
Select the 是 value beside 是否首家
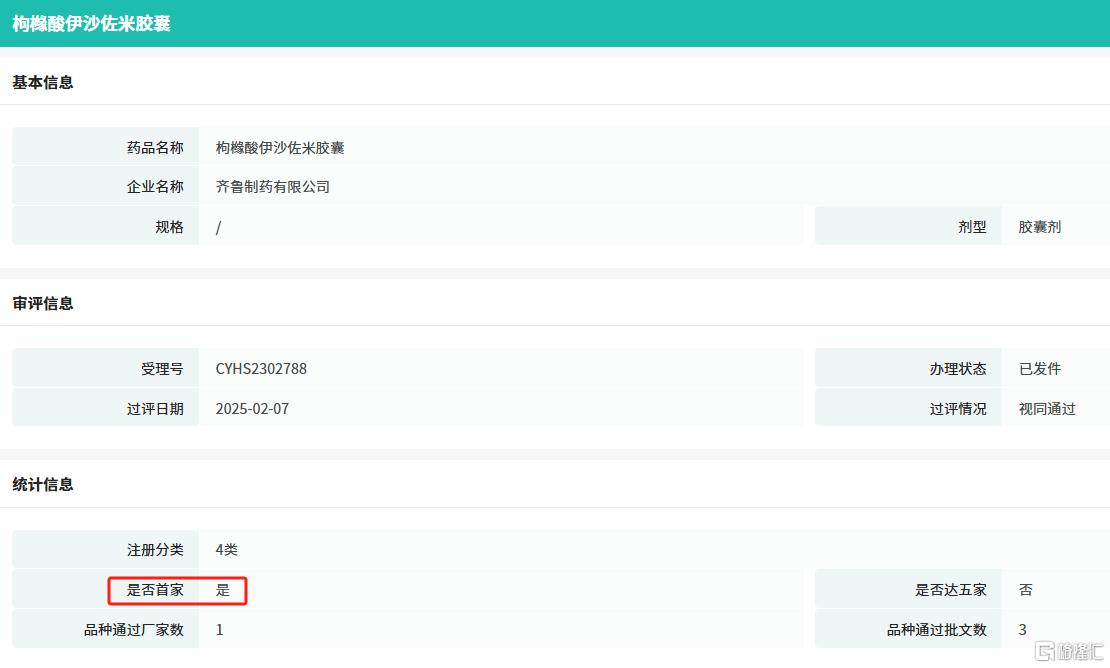point(223,589)
